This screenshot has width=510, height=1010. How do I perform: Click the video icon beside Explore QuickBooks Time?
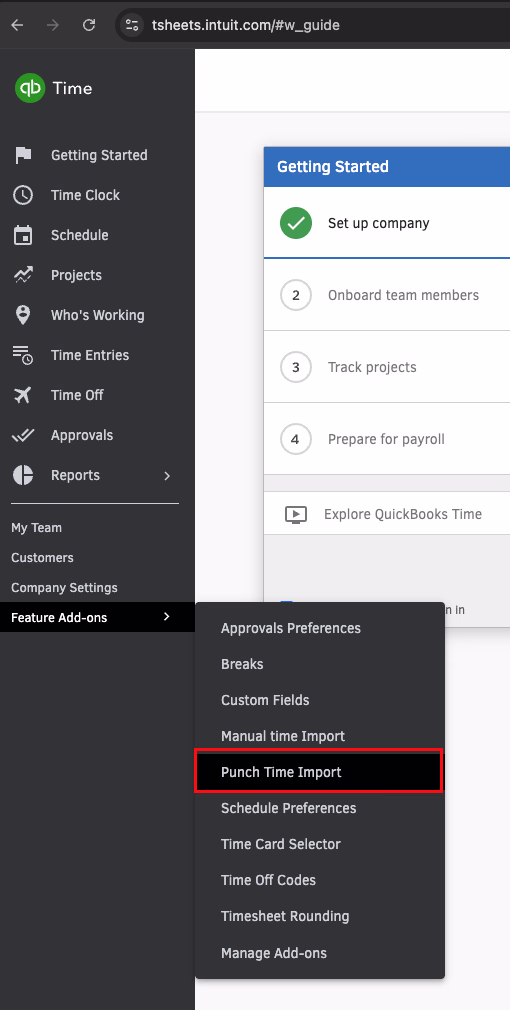click(296, 515)
